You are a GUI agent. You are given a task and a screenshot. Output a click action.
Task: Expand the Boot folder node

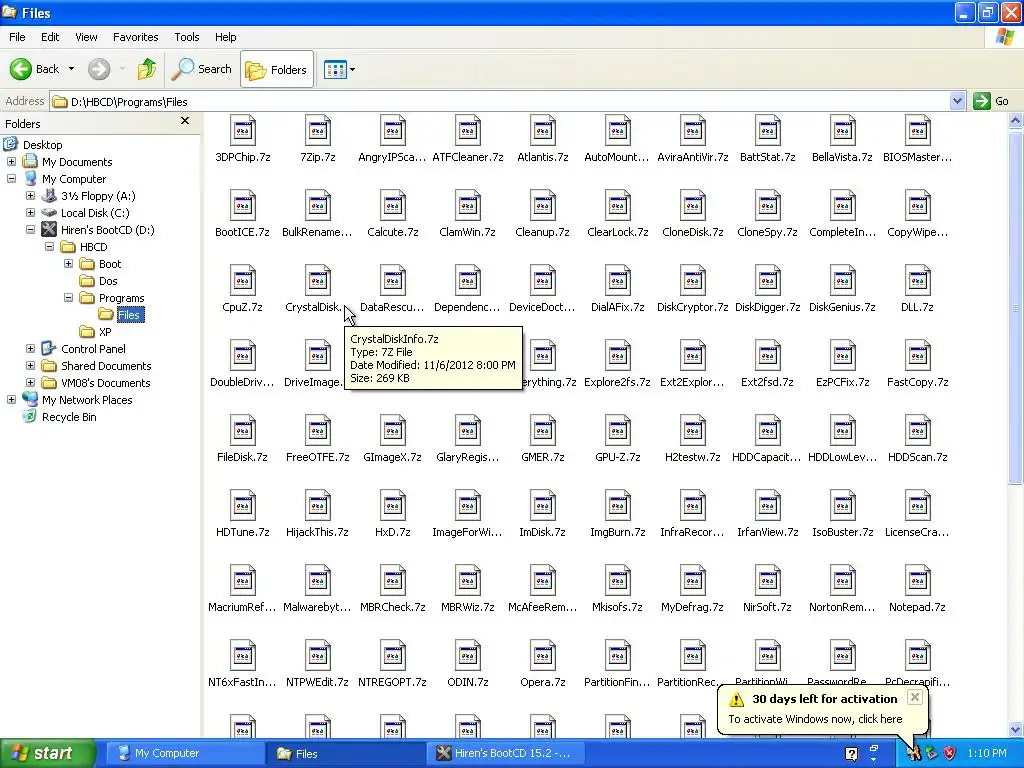coord(68,263)
